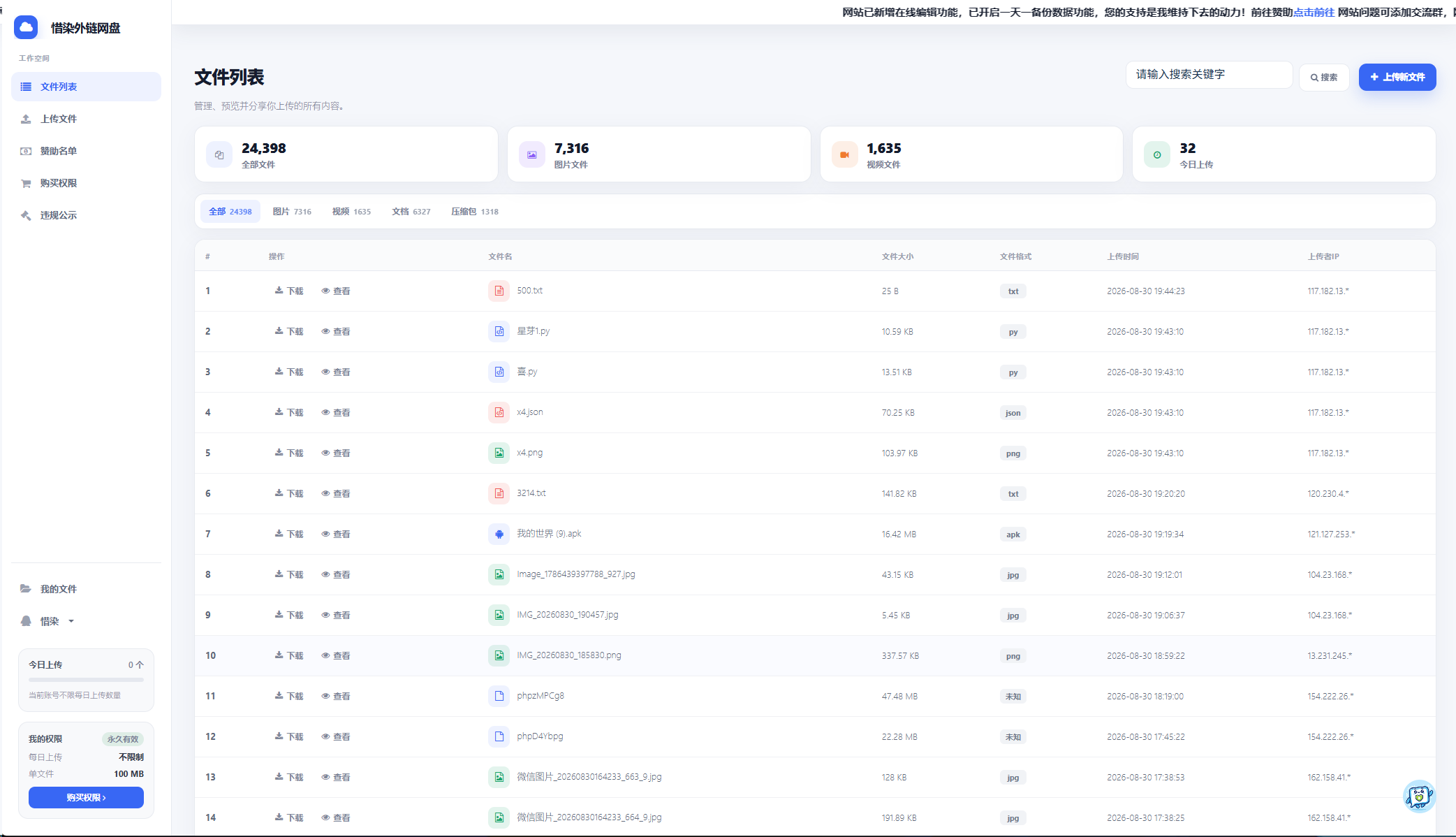Click the phpzMPCg8 unknown file icon
Viewport: 1456px width, 837px height.
coord(499,697)
